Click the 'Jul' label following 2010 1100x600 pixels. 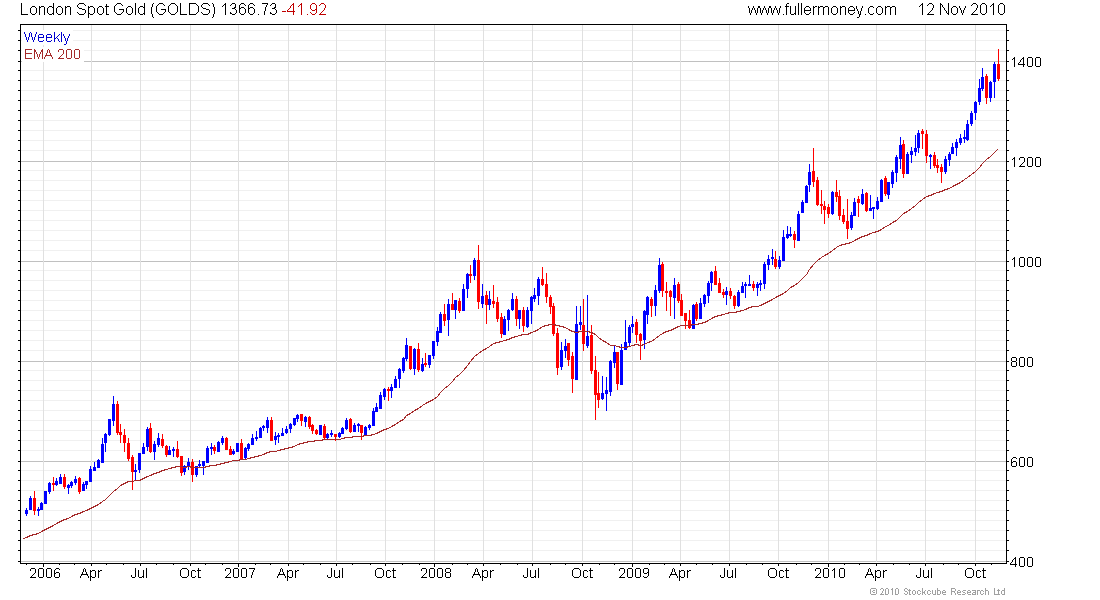(x=925, y=573)
